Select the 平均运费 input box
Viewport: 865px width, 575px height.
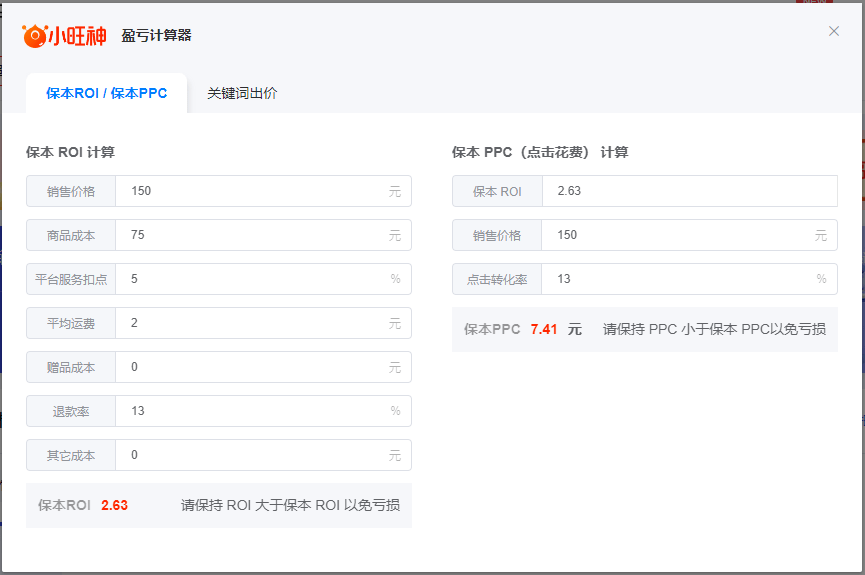coord(250,323)
